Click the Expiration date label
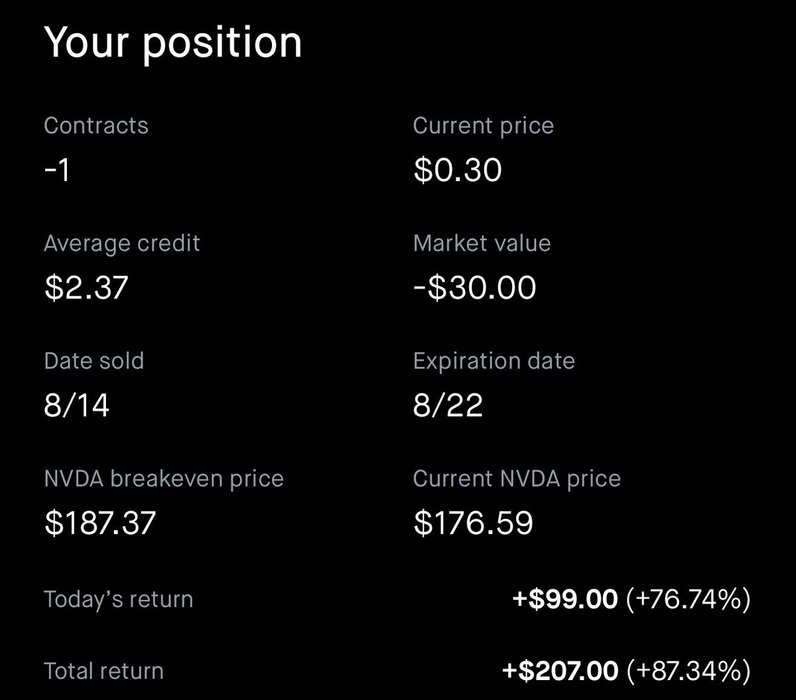This screenshot has height=700, width=796. point(494,361)
